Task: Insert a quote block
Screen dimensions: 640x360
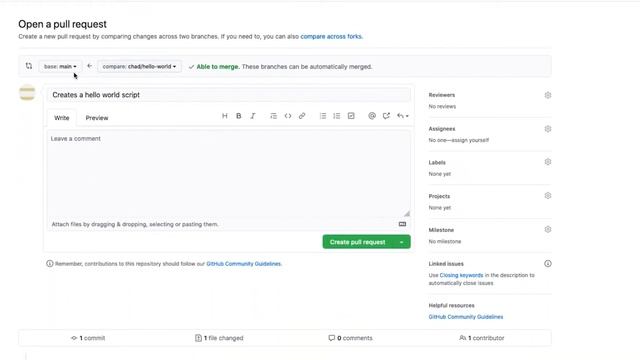Action: click(273, 116)
